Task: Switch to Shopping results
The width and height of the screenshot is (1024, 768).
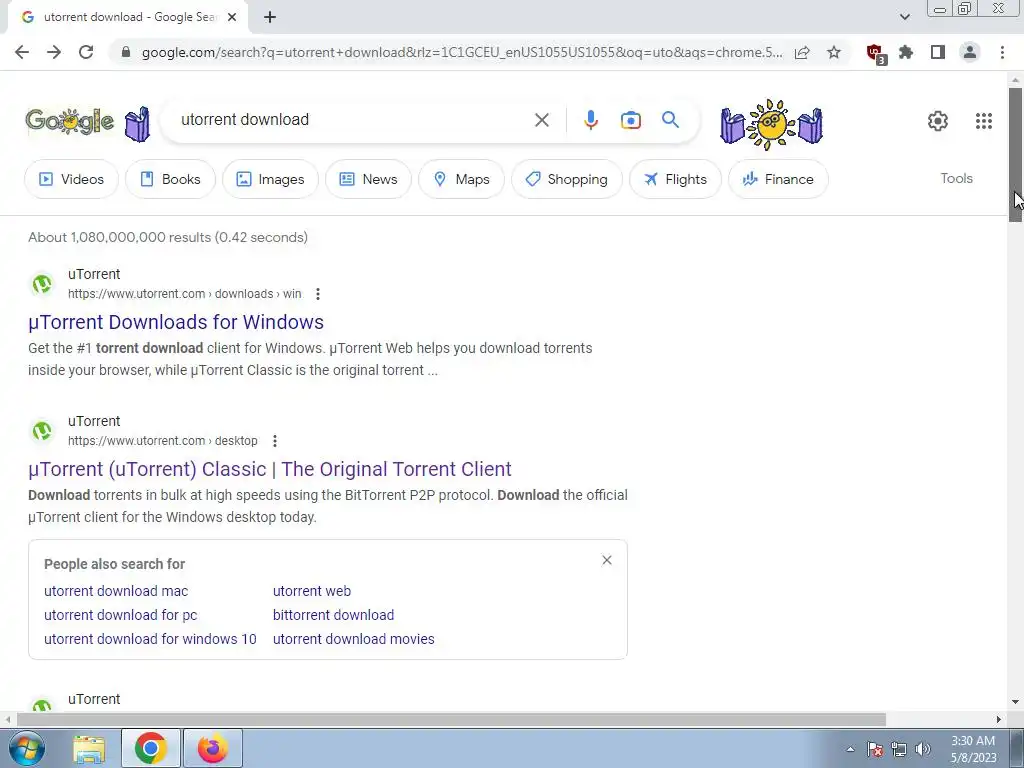Action: [x=566, y=179]
